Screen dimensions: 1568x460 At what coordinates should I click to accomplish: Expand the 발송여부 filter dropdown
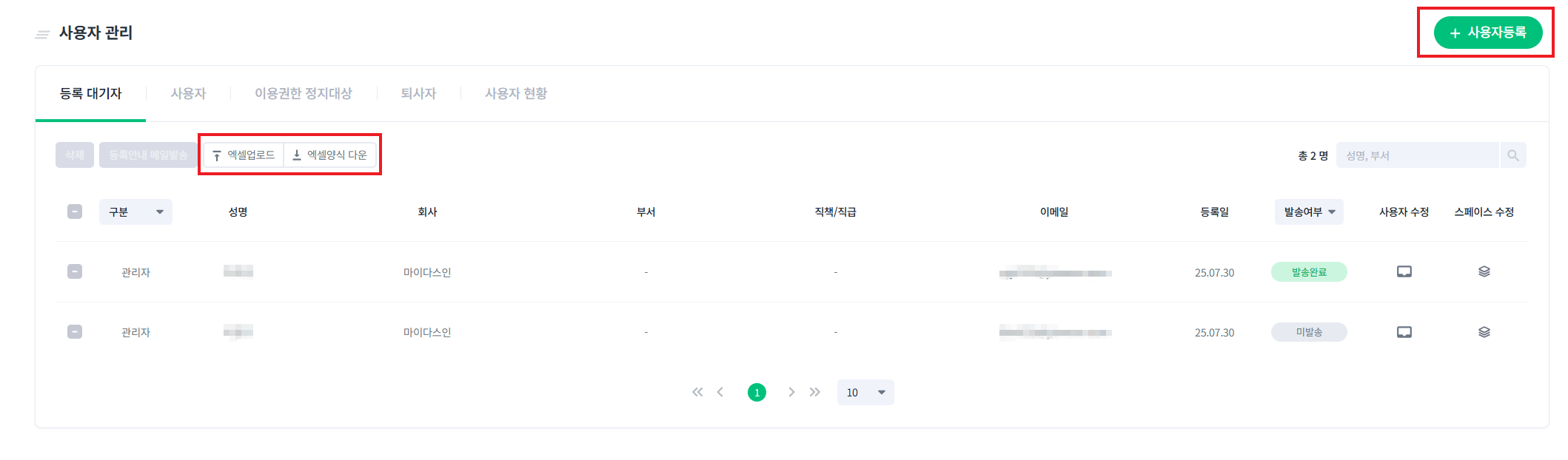coord(1309,212)
